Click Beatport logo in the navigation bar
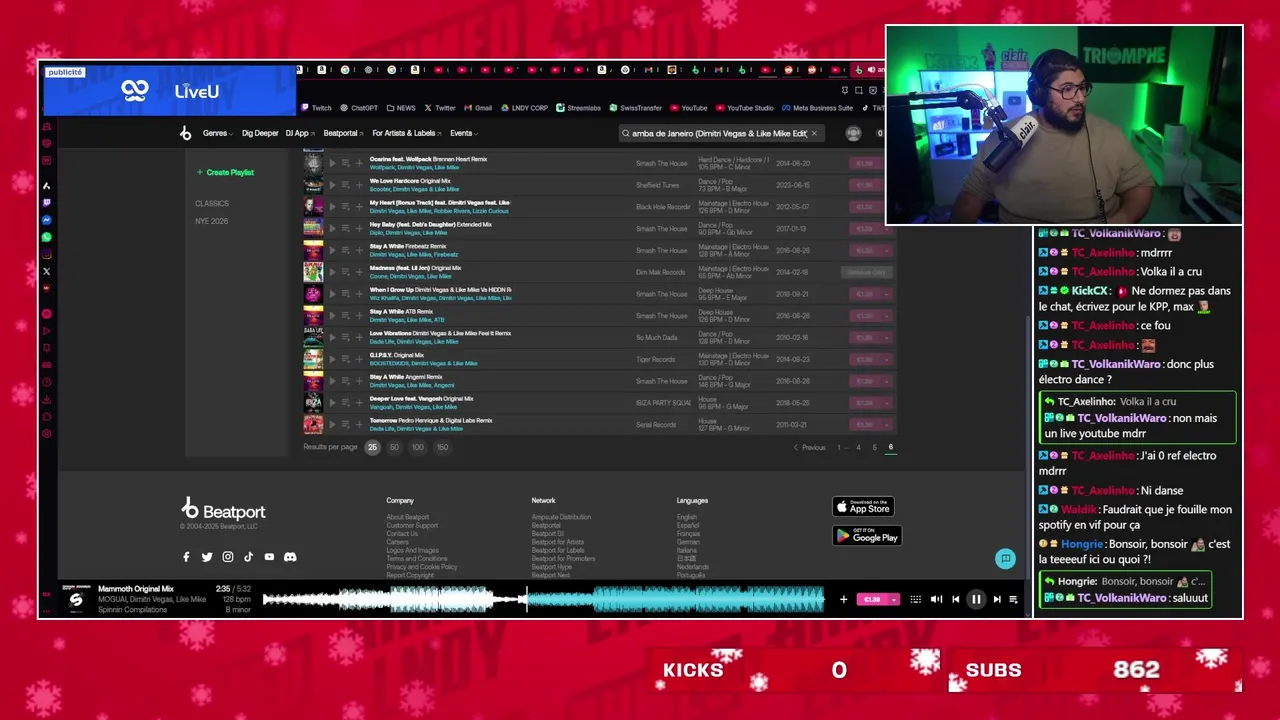Screen dimensions: 1280x720 (185, 133)
